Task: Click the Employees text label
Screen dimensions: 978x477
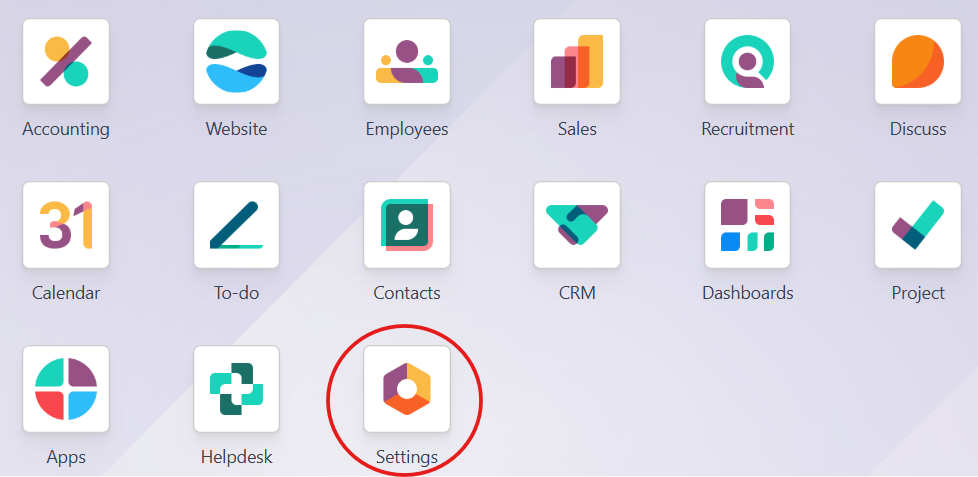Action: pos(407,129)
